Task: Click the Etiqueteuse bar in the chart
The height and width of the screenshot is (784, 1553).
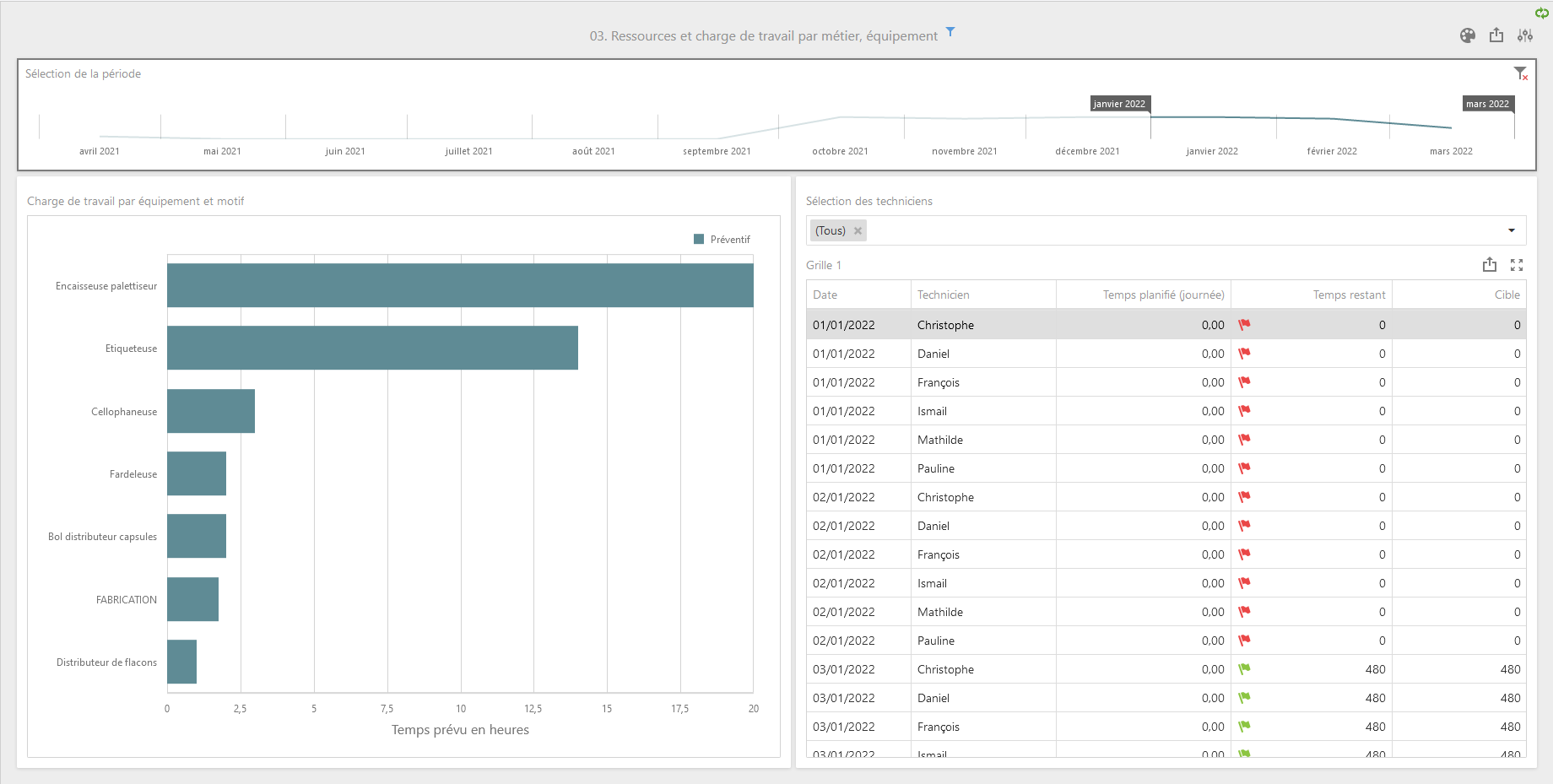Action: pyautogui.click(x=372, y=348)
